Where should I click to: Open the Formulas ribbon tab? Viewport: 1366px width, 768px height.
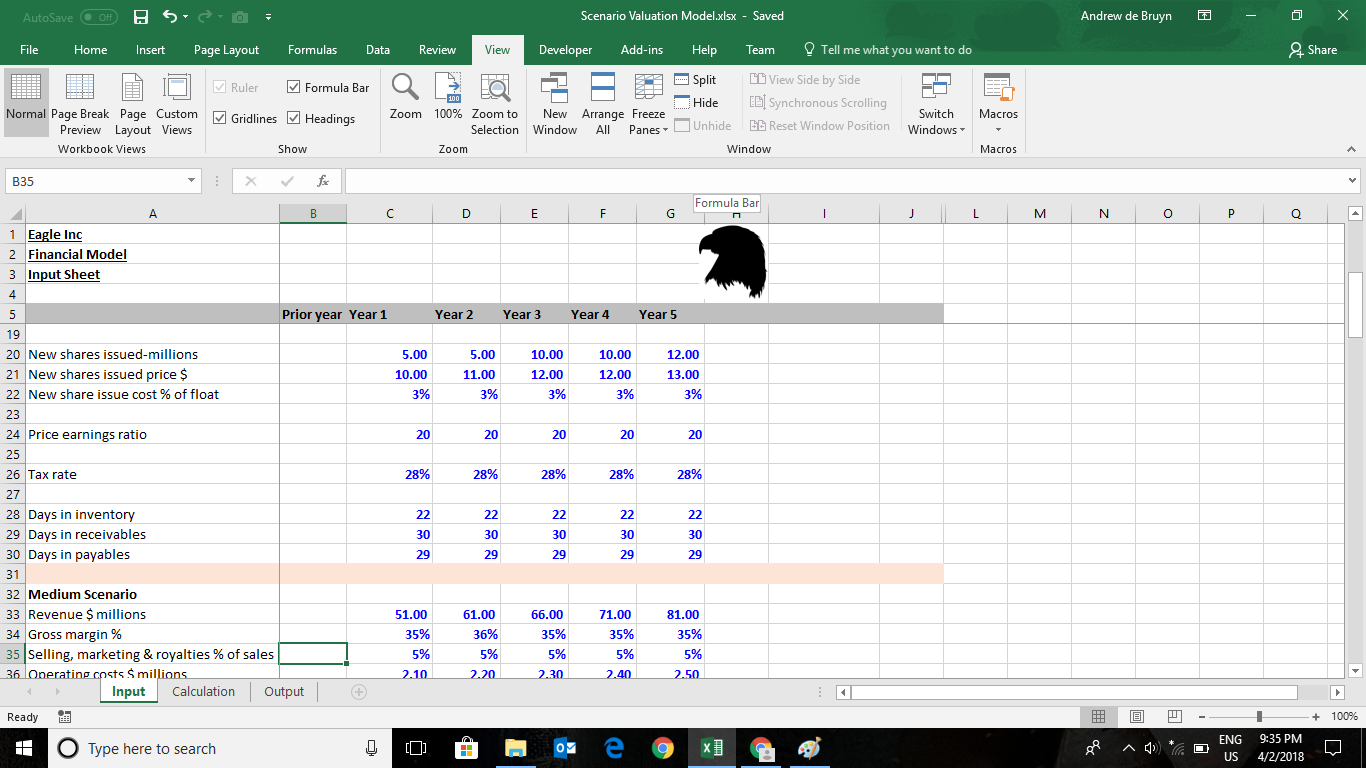[312, 50]
